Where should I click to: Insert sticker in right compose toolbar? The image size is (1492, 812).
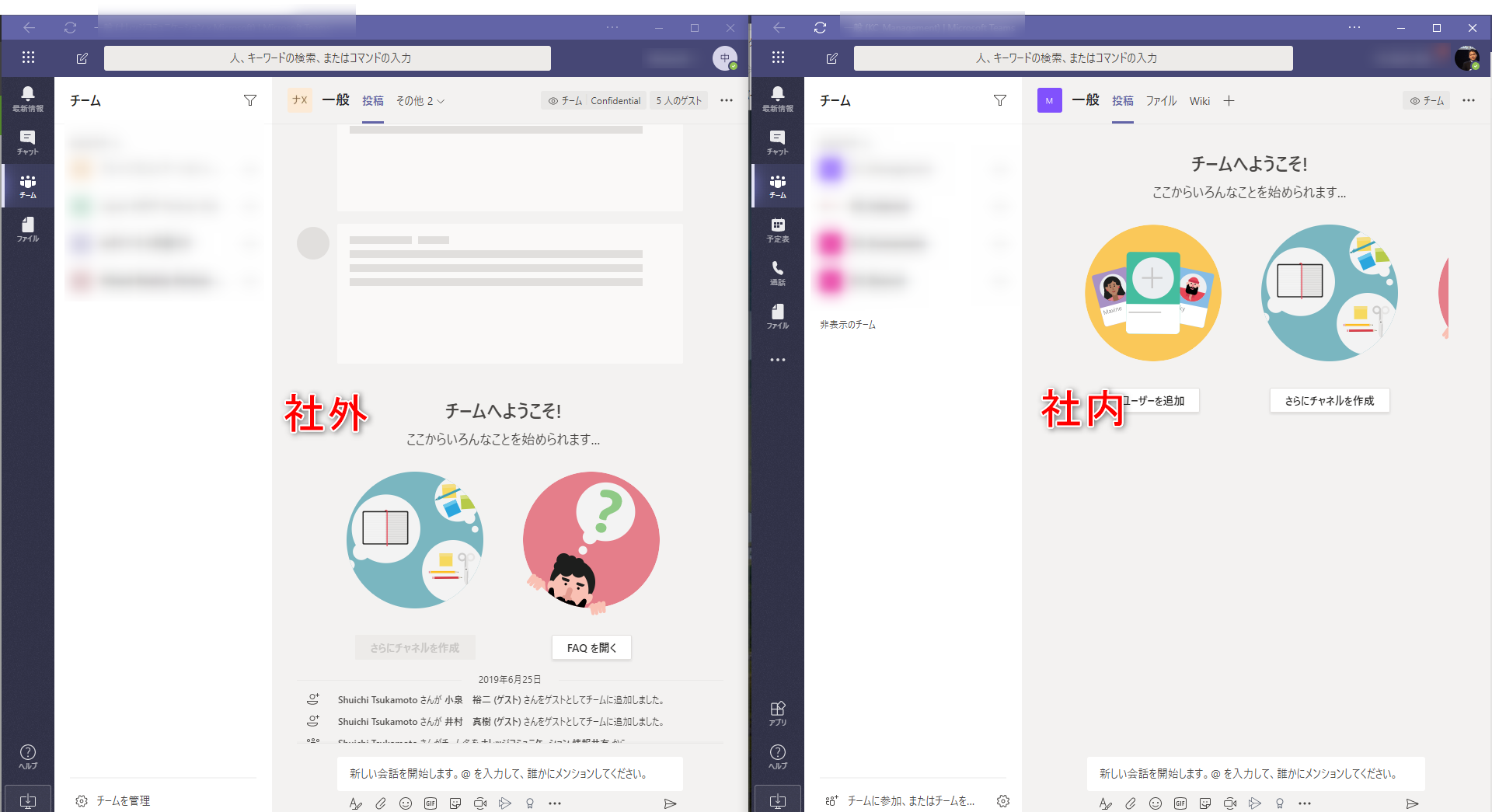(x=1205, y=803)
